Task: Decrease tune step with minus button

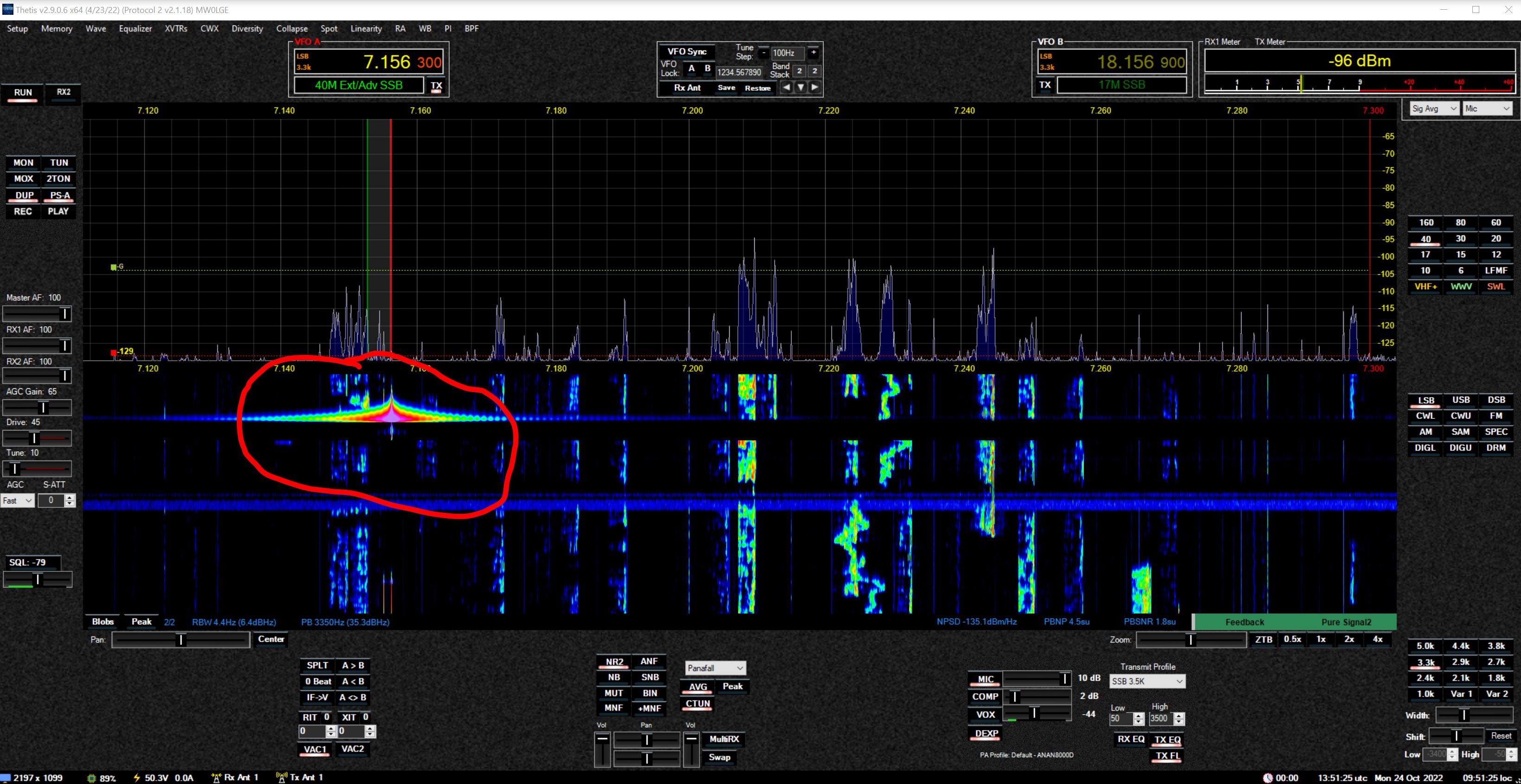Action: point(764,52)
